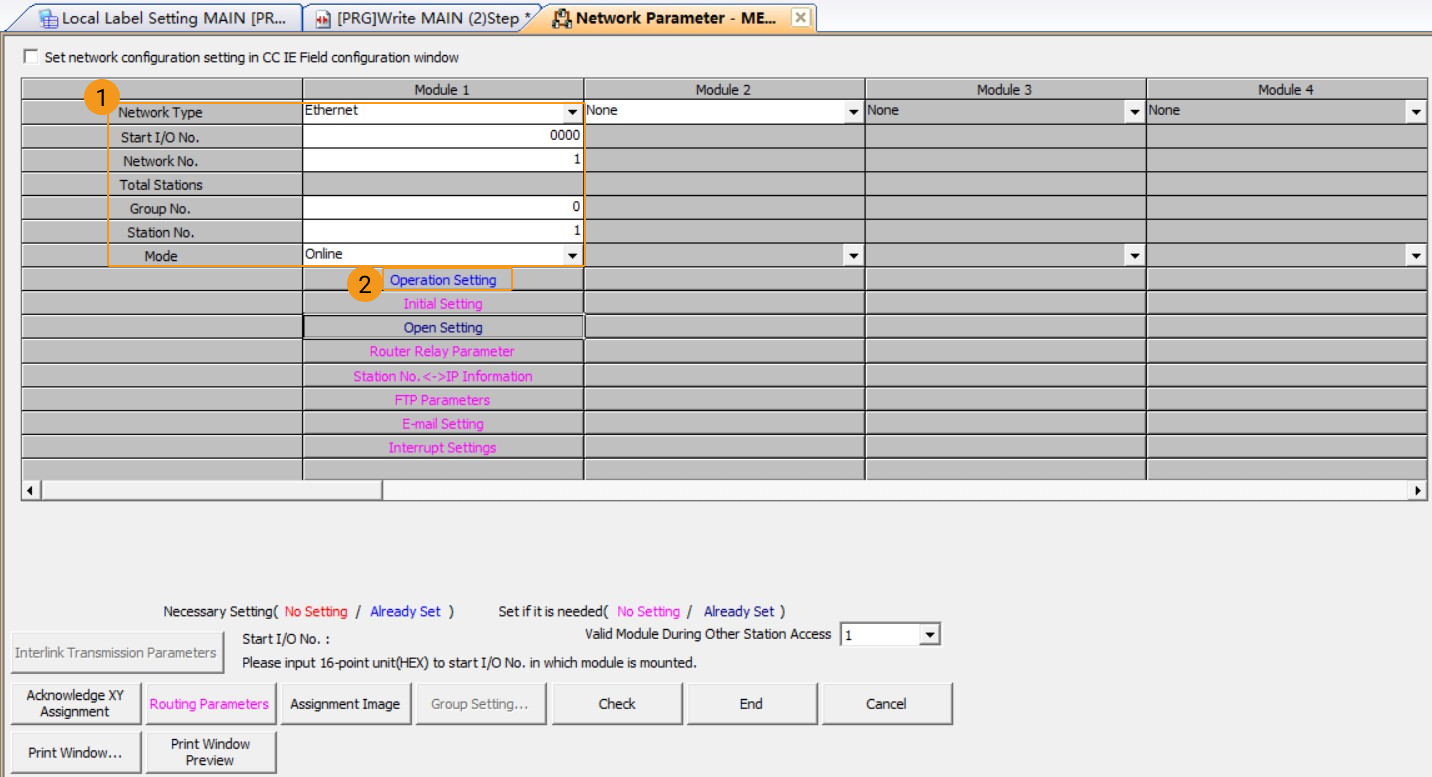Image resolution: width=1432 pixels, height=777 pixels.
Task: Open Network Type dropdown for Module 1
Action: pyautogui.click(x=573, y=111)
